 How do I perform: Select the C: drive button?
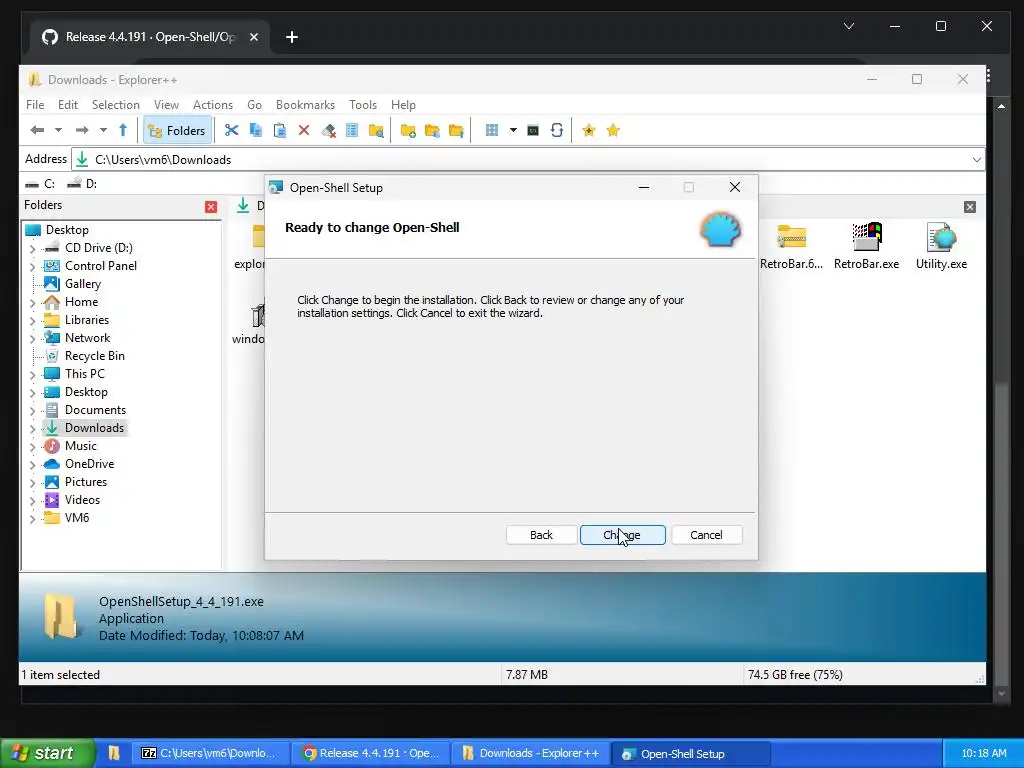40,184
